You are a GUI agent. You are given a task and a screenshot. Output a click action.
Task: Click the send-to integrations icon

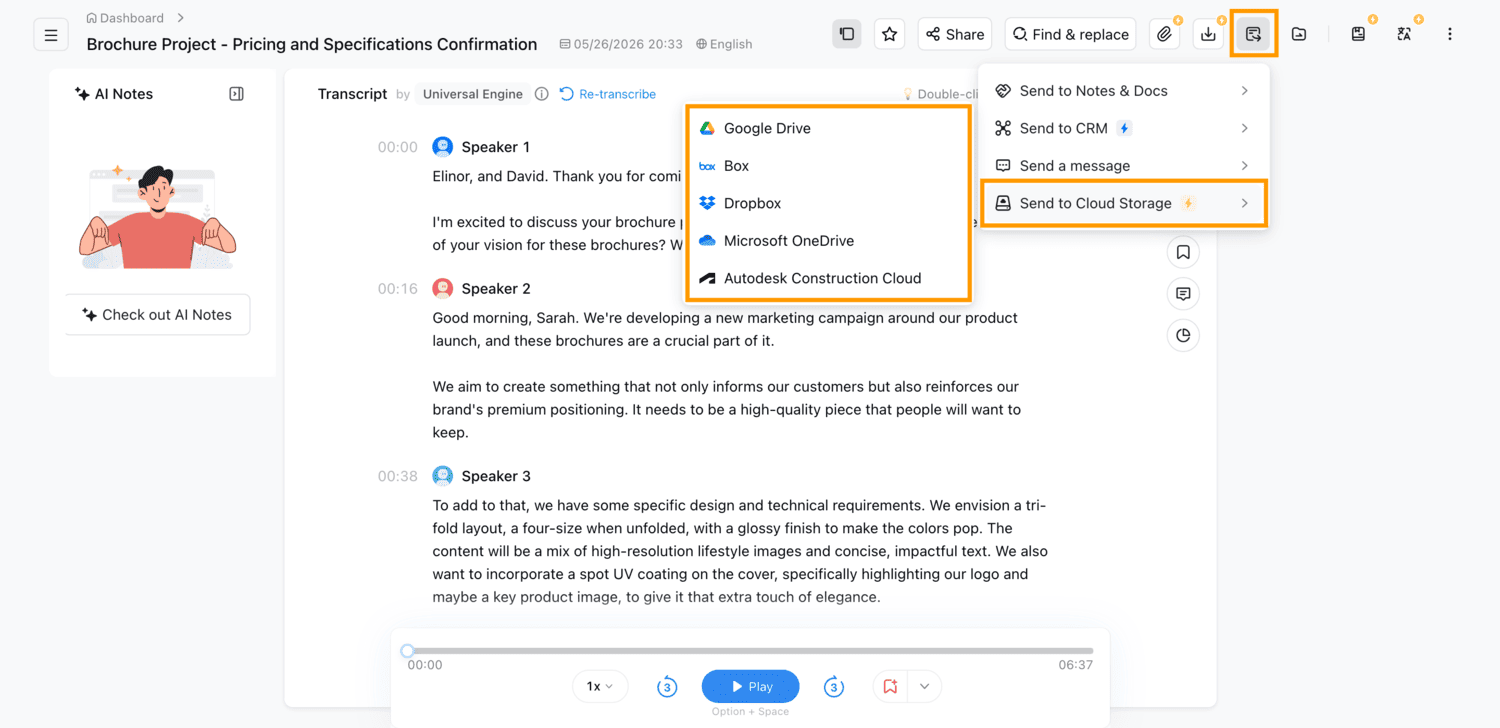coord(1253,34)
